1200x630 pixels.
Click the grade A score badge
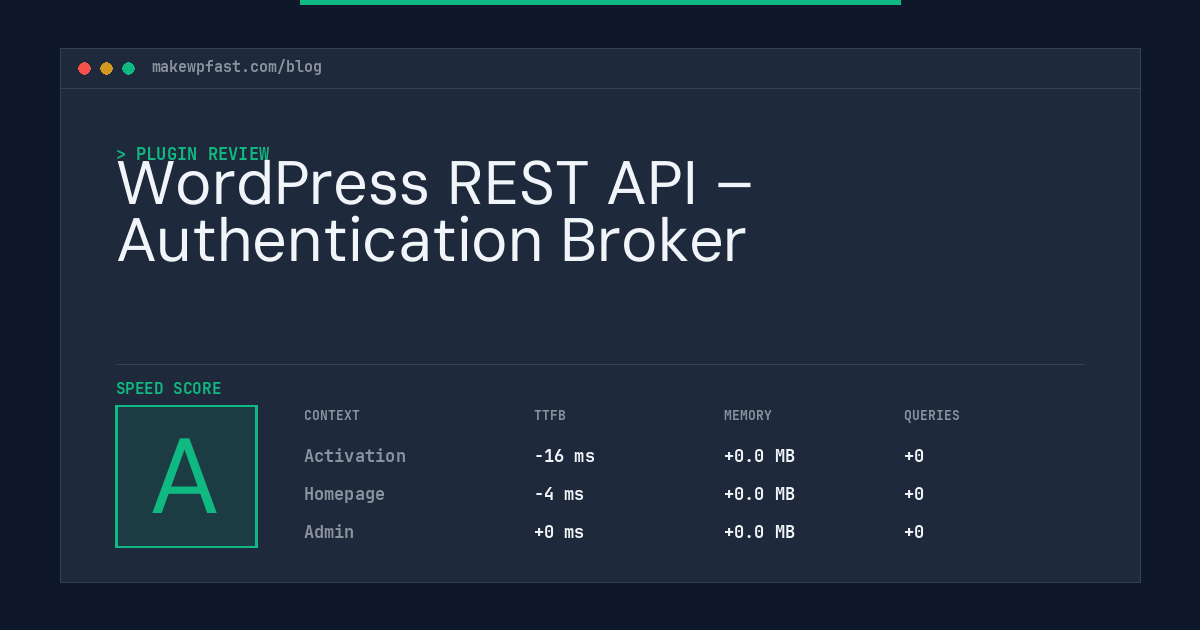pos(186,476)
